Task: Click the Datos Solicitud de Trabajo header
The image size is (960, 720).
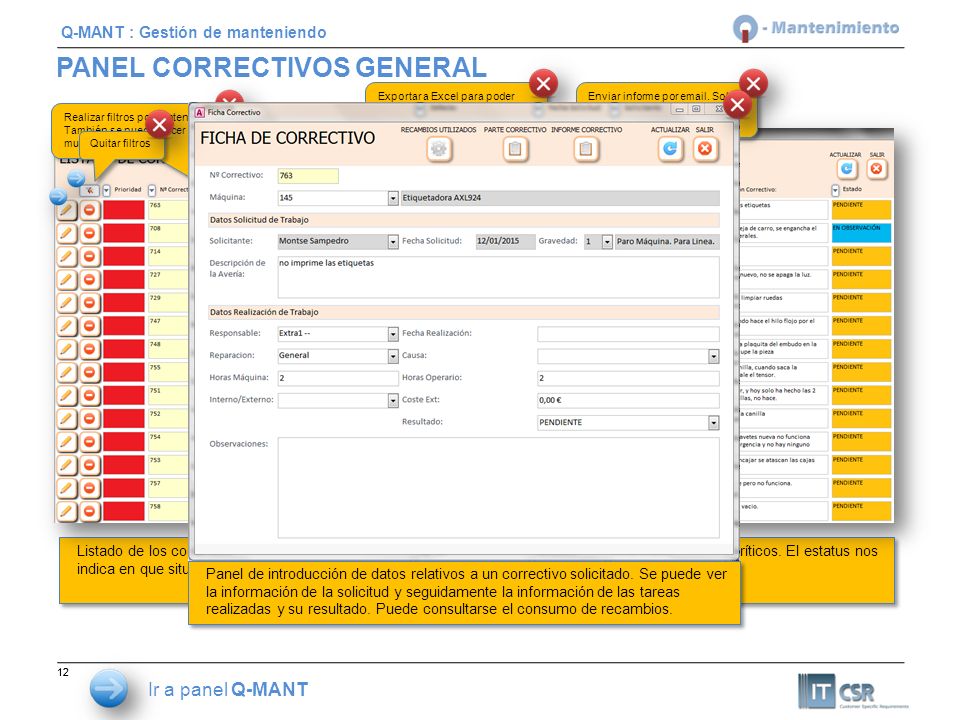Action: (x=463, y=220)
